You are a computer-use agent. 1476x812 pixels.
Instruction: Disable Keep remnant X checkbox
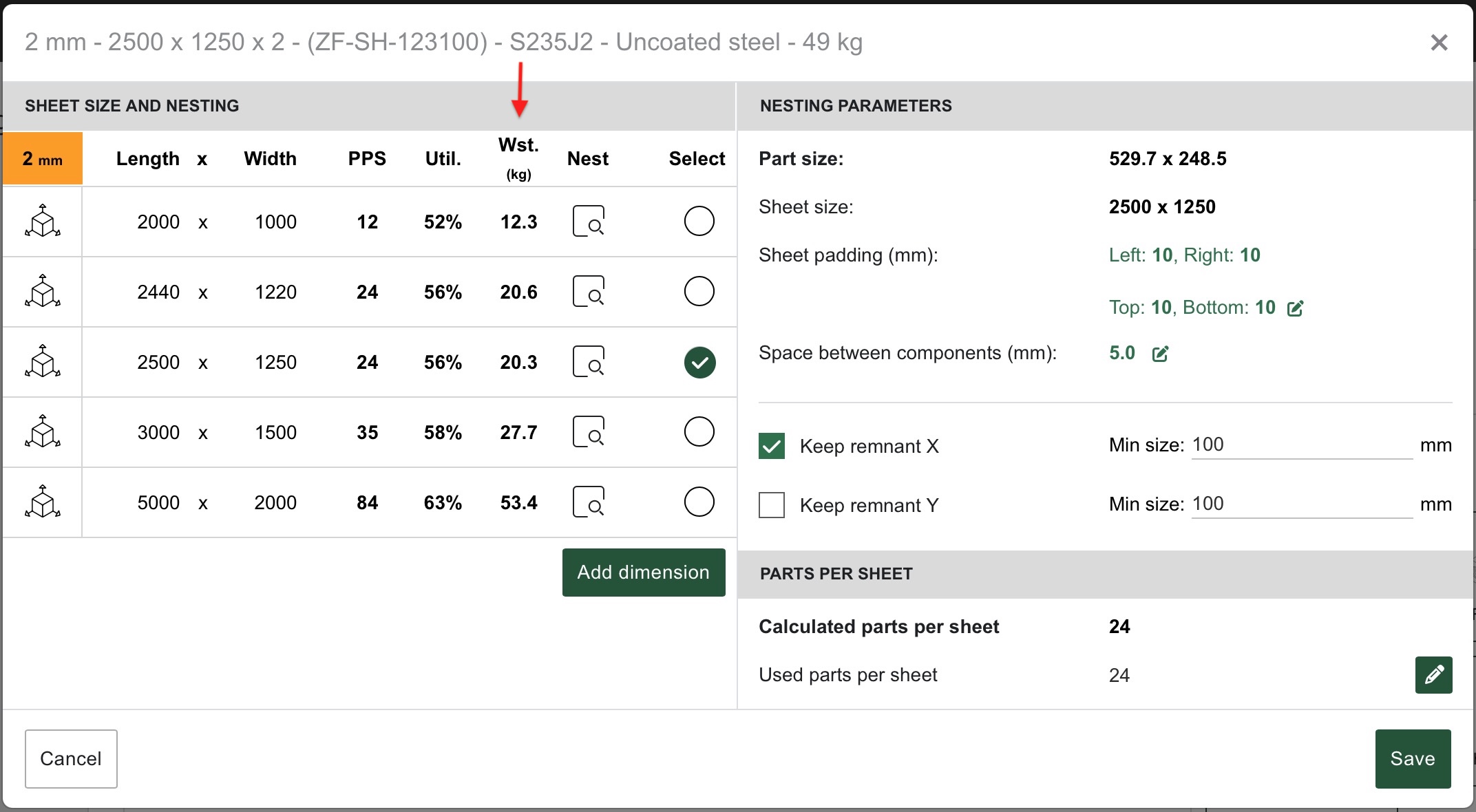pos(772,446)
